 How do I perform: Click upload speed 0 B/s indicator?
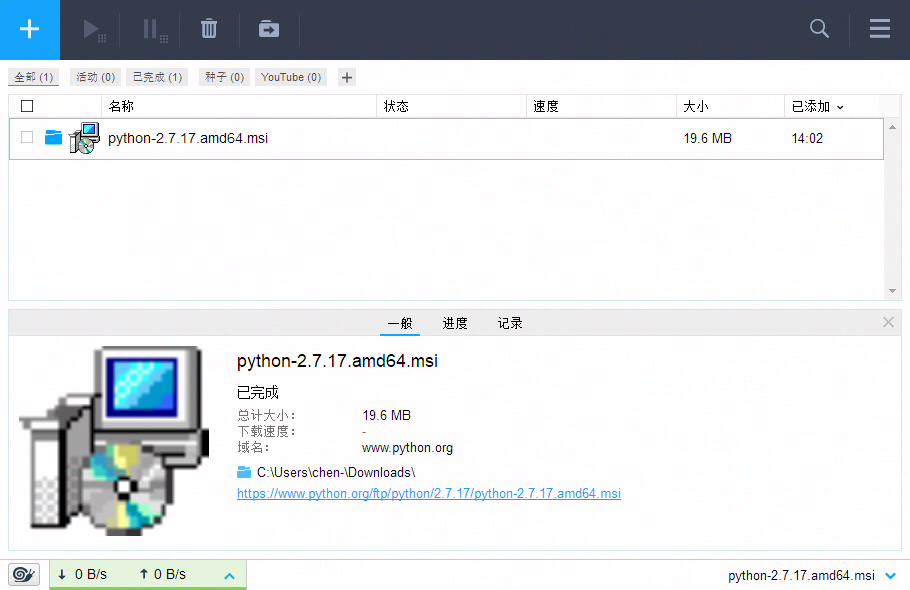(162, 574)
